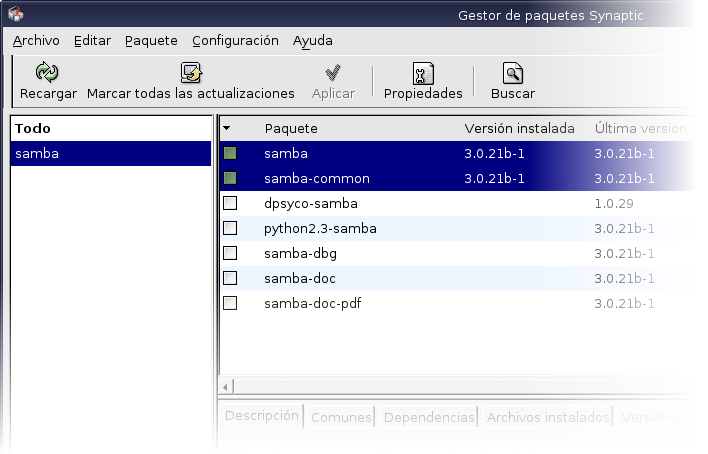The height and width of the screenshot is (454, 708).
Task: Toggle the status box for samba-common
Action: (230, 178)
